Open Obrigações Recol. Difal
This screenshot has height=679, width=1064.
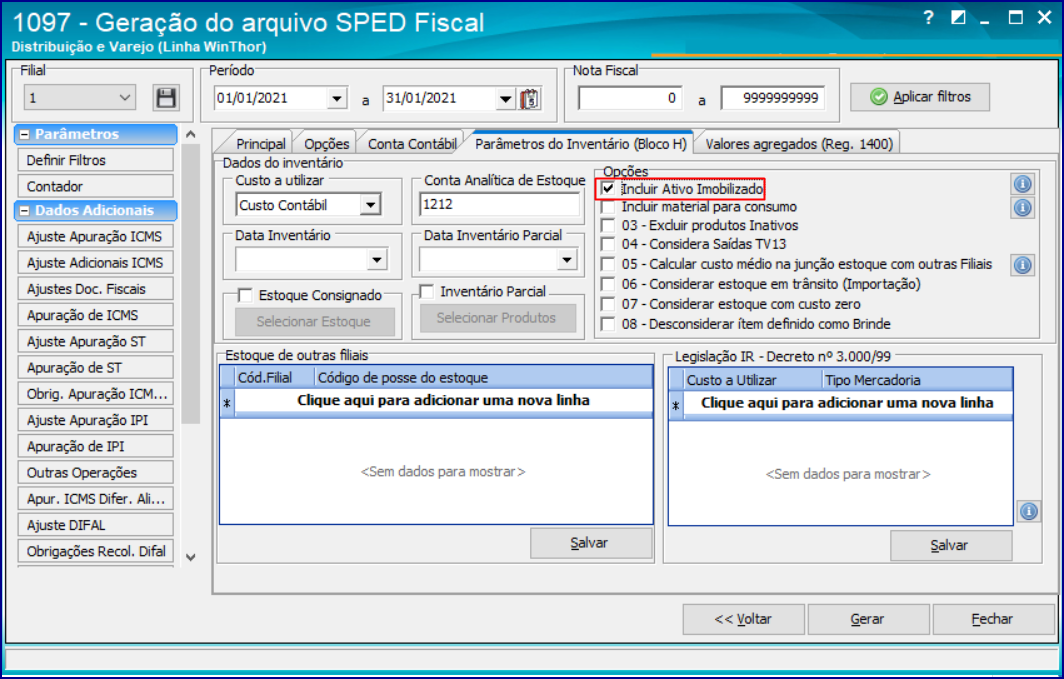click(x=95, y=551)
